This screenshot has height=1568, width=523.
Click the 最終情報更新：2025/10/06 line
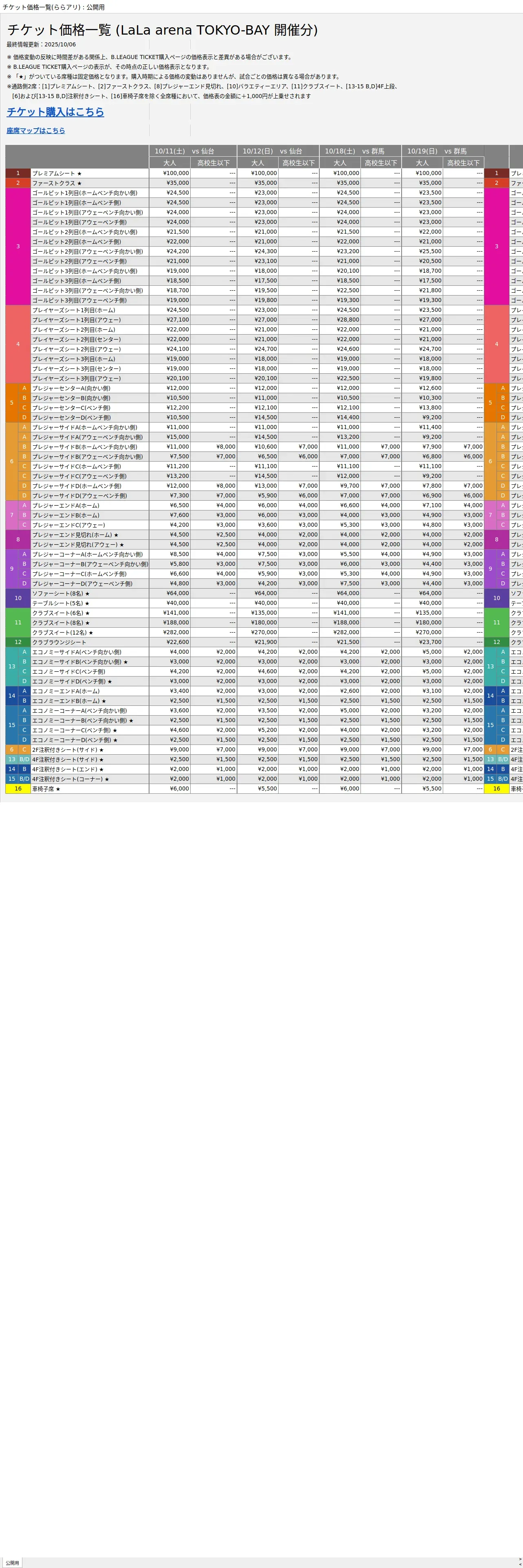[x=42, y=44]
